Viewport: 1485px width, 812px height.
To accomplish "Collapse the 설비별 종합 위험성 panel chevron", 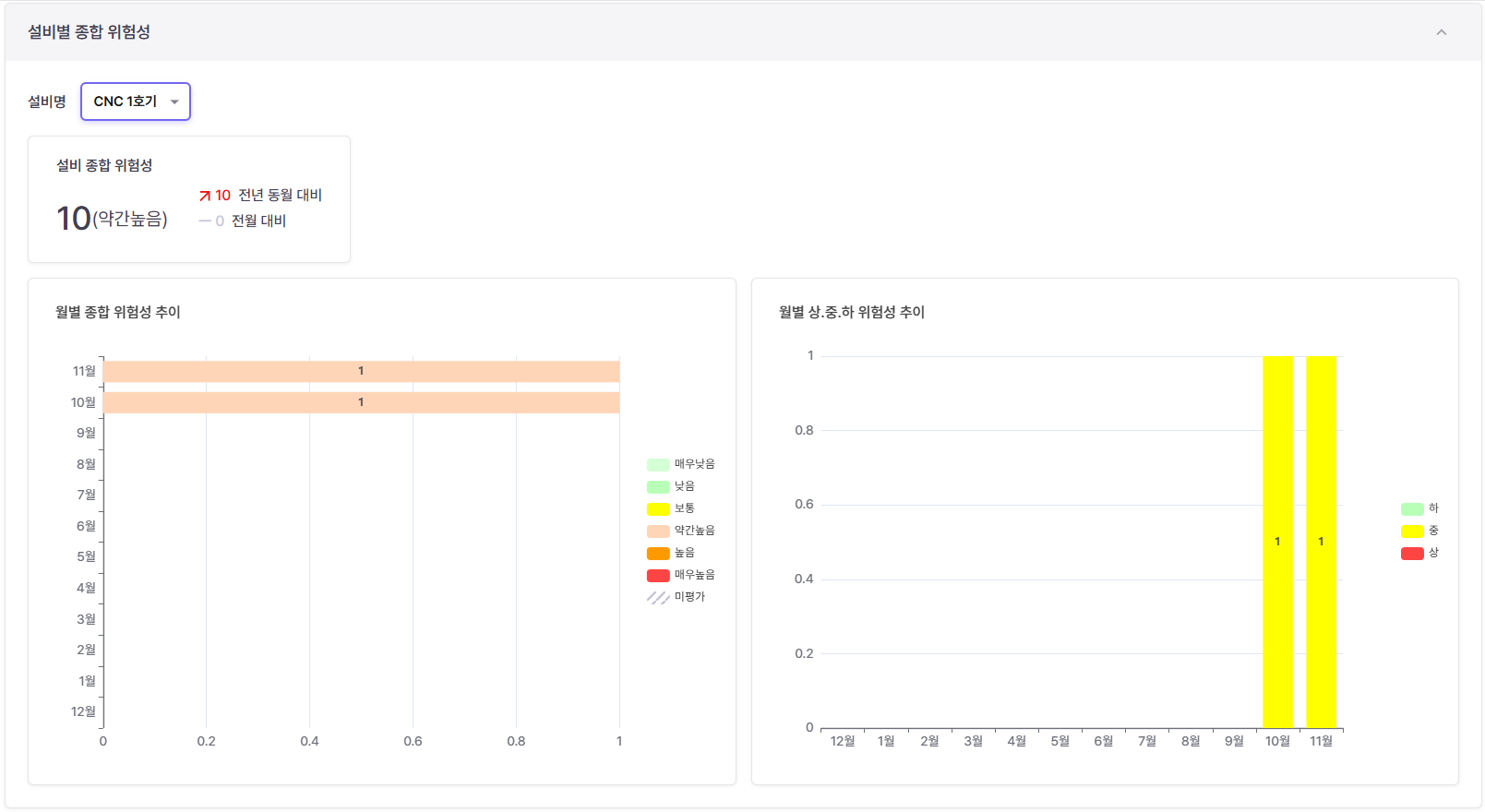I will pyautogui.click(x=1441, y=32).
